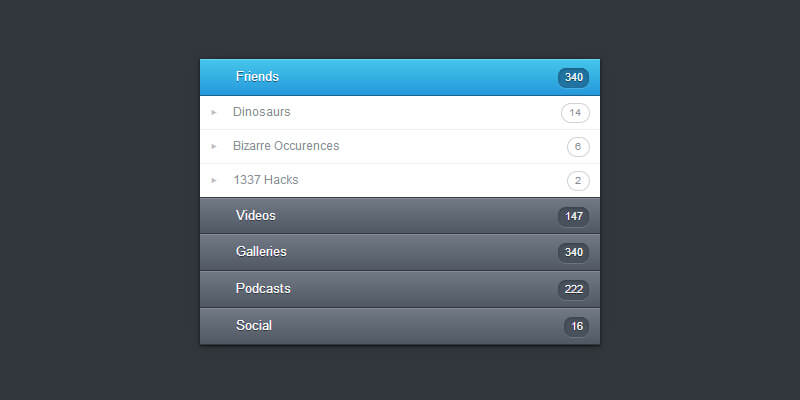
Task: Go to the 1337 Hacks link
Action: [266, 180]
